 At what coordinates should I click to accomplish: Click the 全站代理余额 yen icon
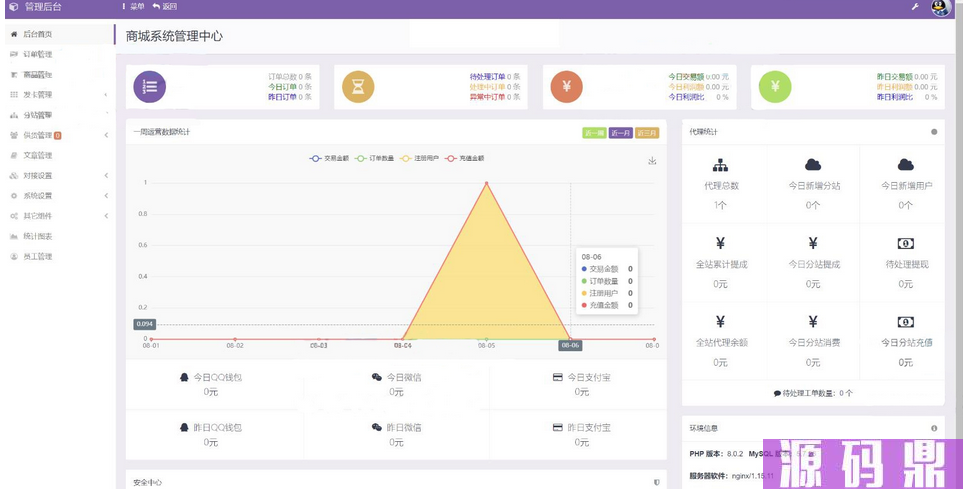tap(720, 322)
